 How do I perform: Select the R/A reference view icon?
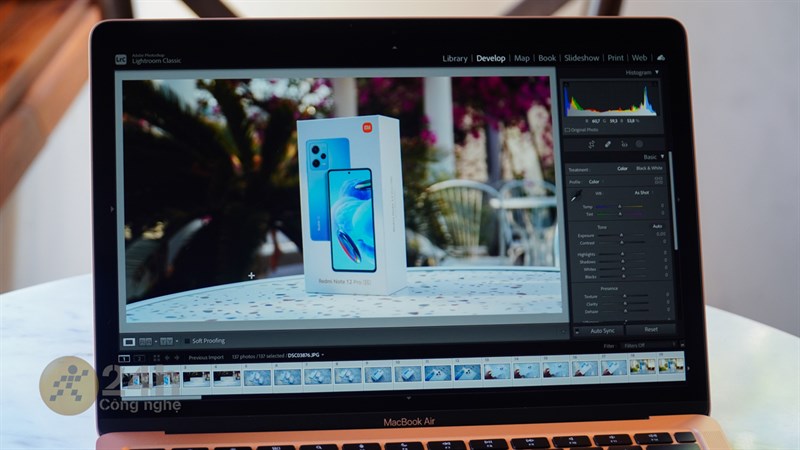(x=145, y=341)
